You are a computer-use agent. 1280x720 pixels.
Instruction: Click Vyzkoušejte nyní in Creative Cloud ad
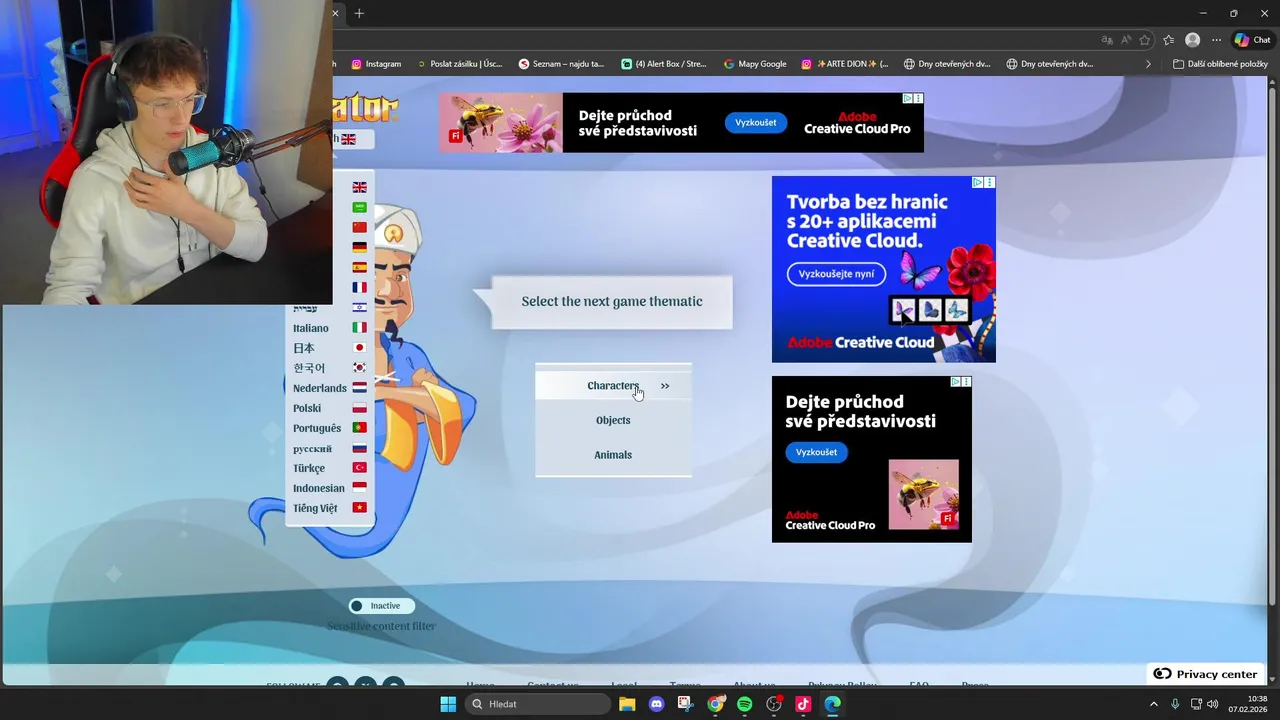(836, 274)
